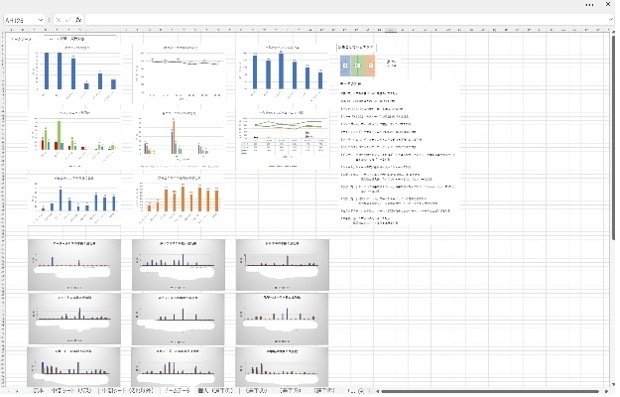Screen dimensions: 620x397
Task: Select the orange segment of the colored block
Action: click(x=370, y=65)
